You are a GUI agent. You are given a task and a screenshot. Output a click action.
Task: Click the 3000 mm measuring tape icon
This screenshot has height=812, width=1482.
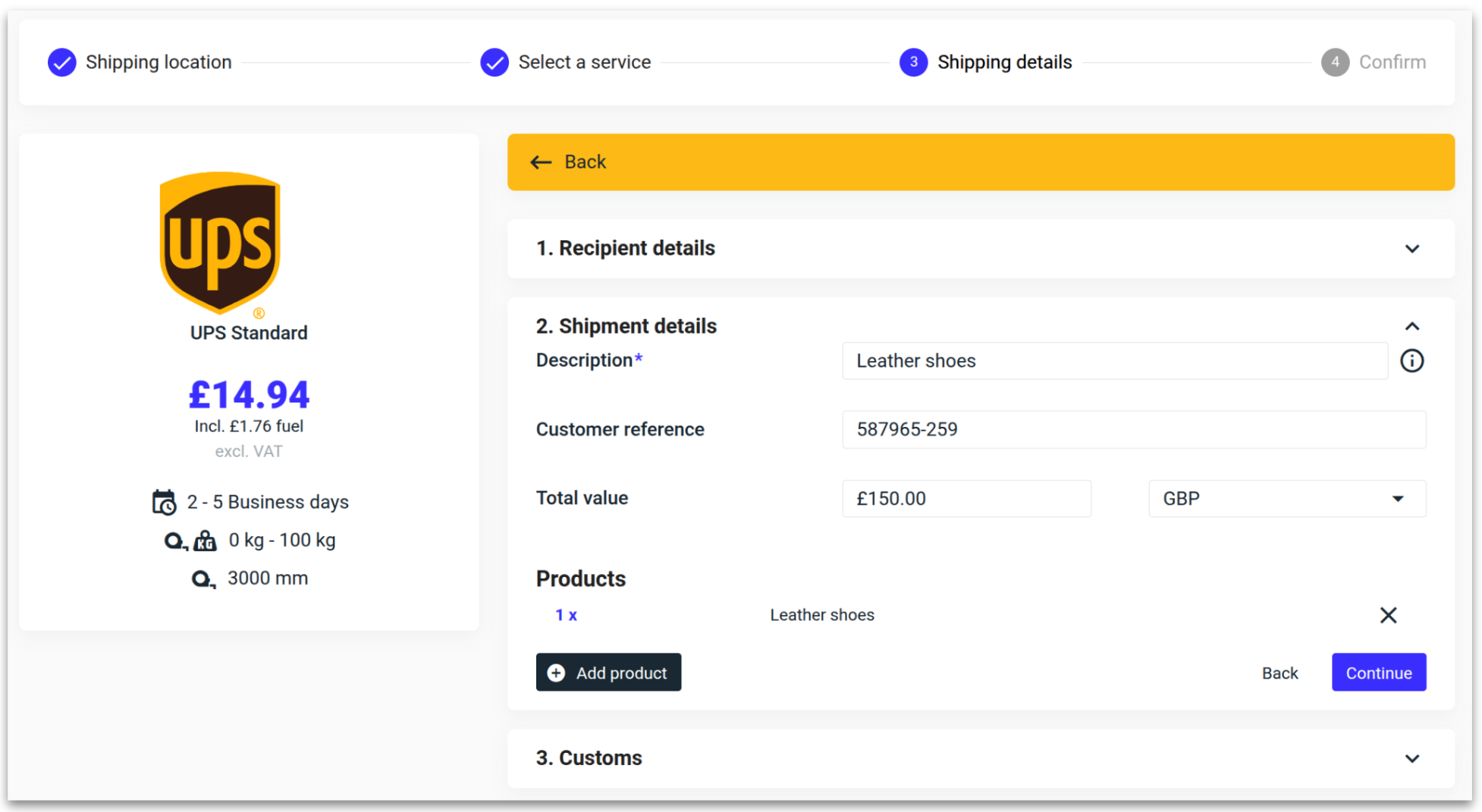pyautogui.click(x=203, y=579)
